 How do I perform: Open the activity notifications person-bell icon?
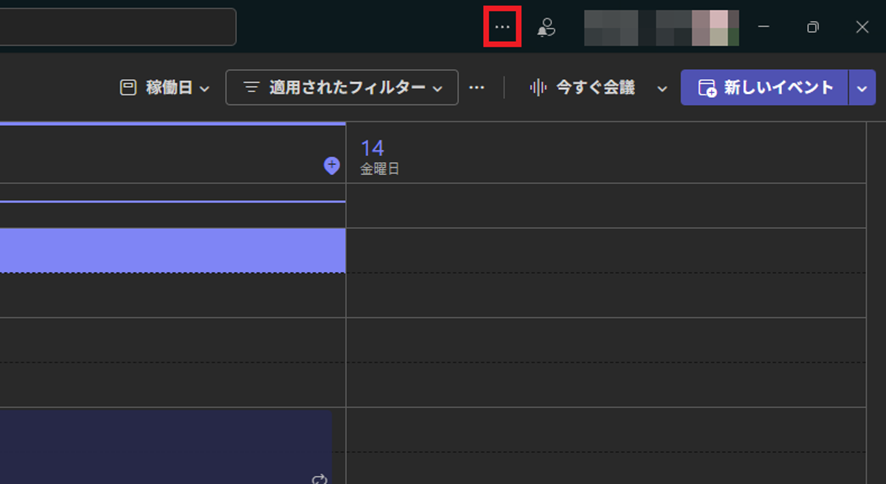546,27
